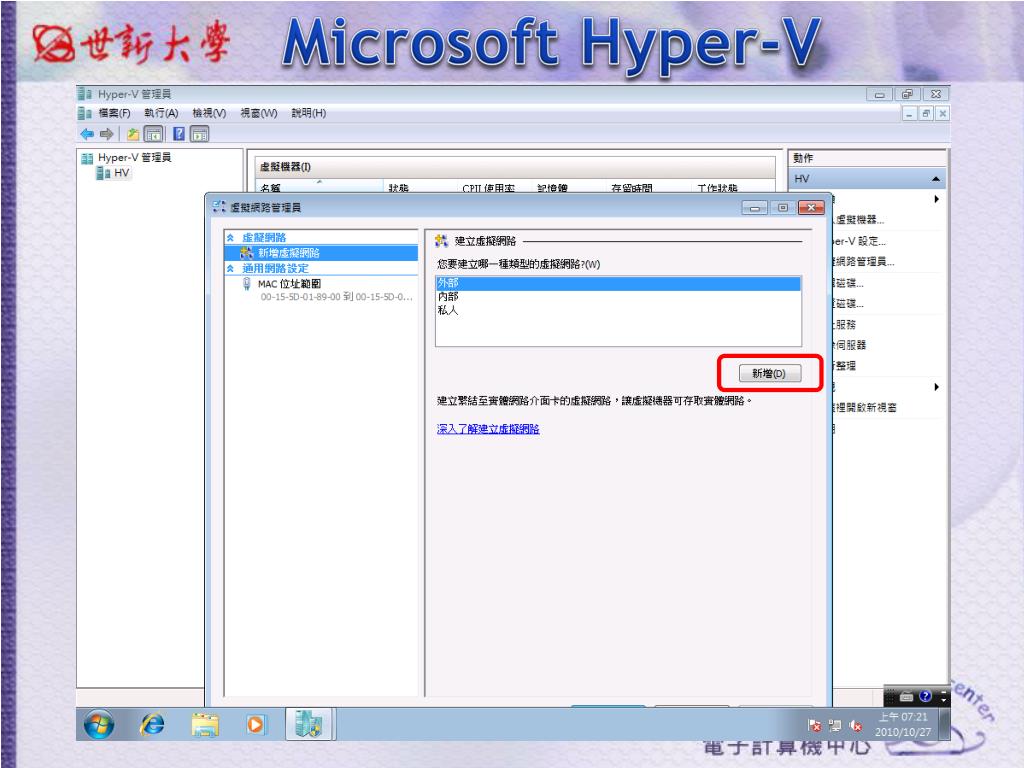The width and height of the screenshot is (1024, 768).
Task: Sort the VM list by 名稱 column
Action: (318, 187)
